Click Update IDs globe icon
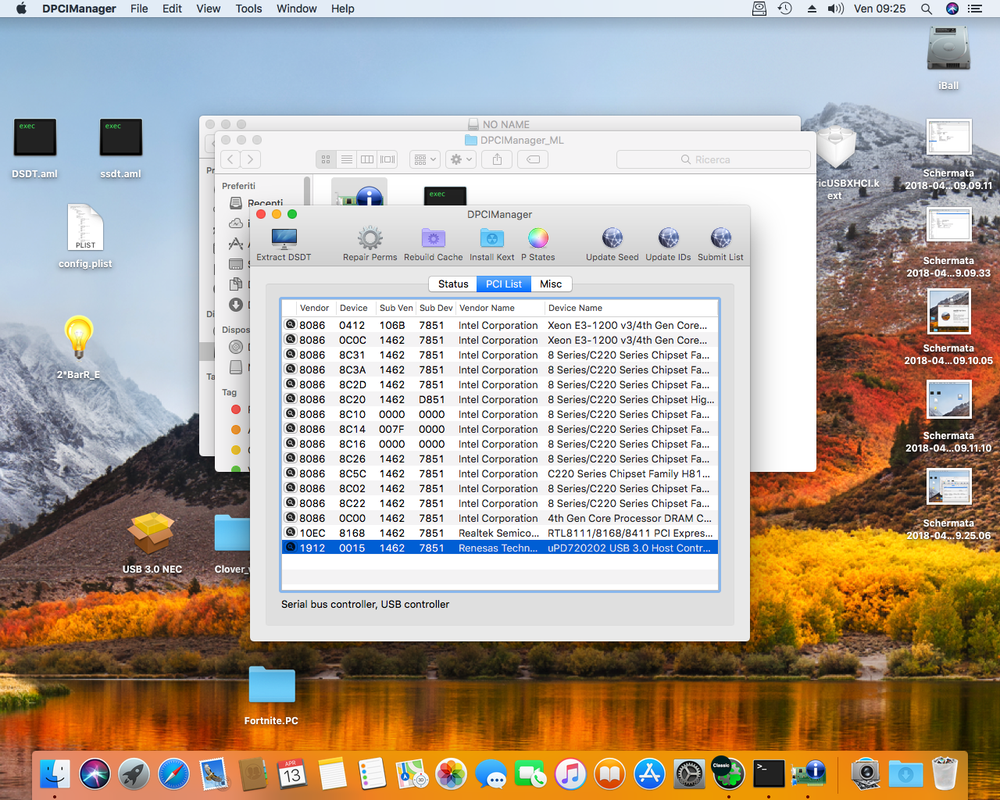 [668, 244]
